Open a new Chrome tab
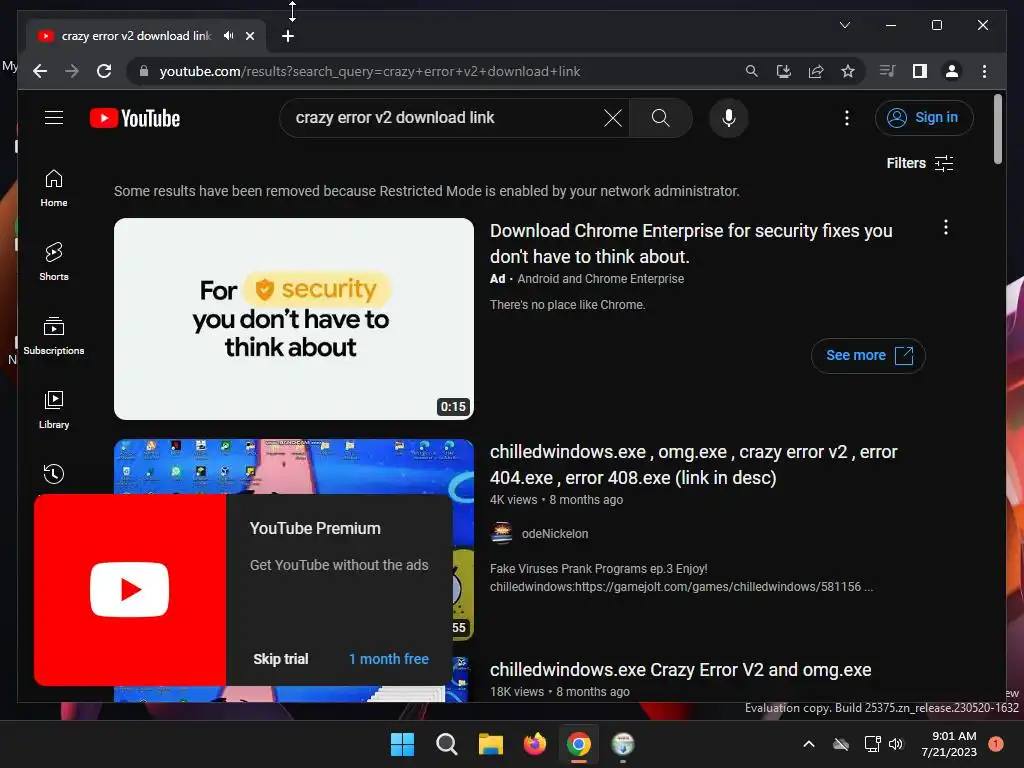 coord(287,36)
